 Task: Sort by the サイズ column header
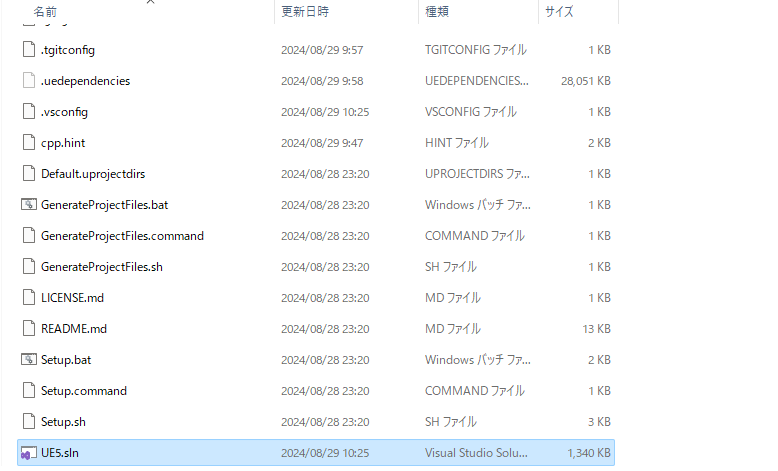[559, 11]
